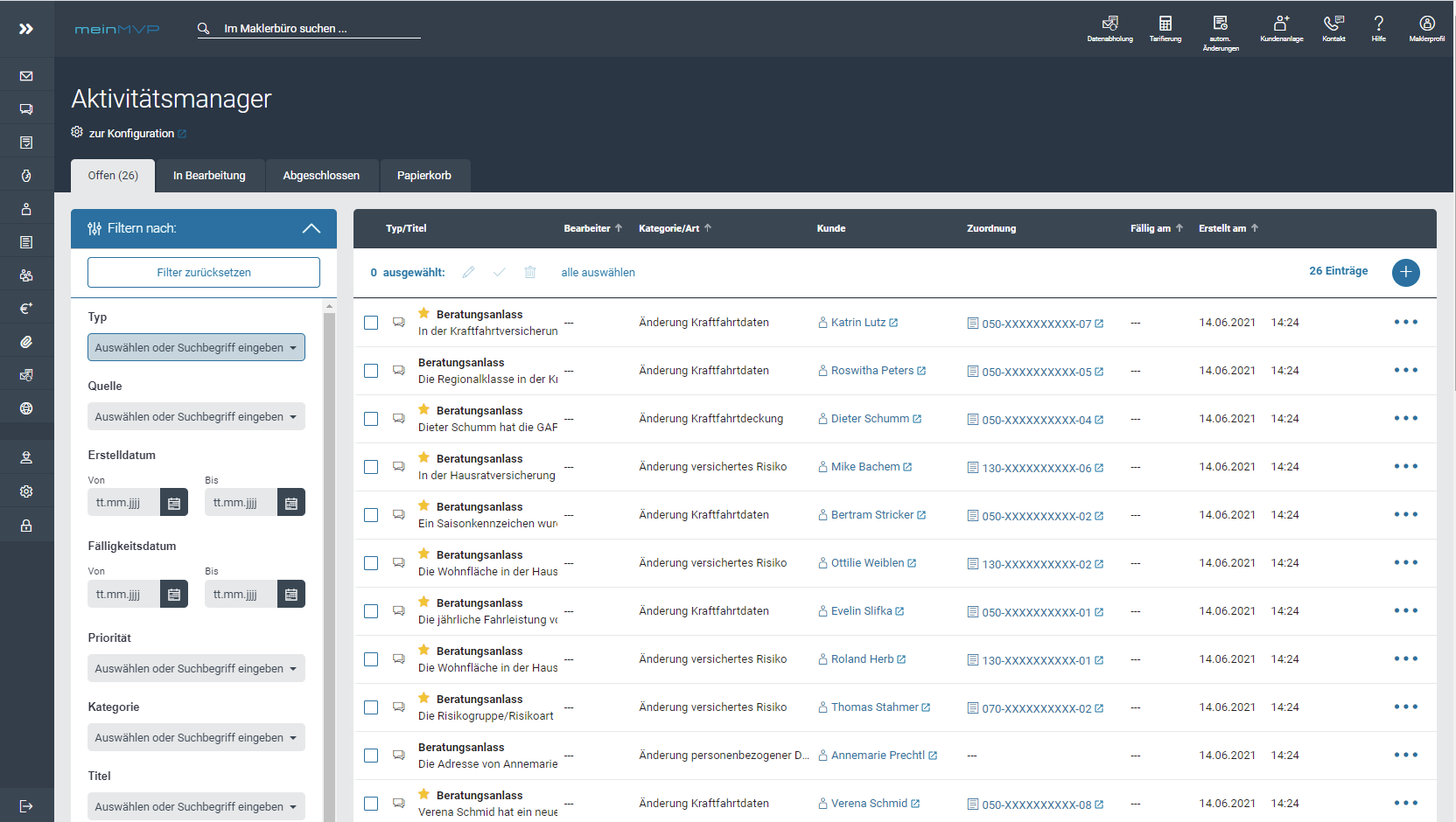The height and width of the screenshot is (822, 1456).
Task: Open Fälligkeitsdatum Bis calendar picker
Action: tap(291, 595)
